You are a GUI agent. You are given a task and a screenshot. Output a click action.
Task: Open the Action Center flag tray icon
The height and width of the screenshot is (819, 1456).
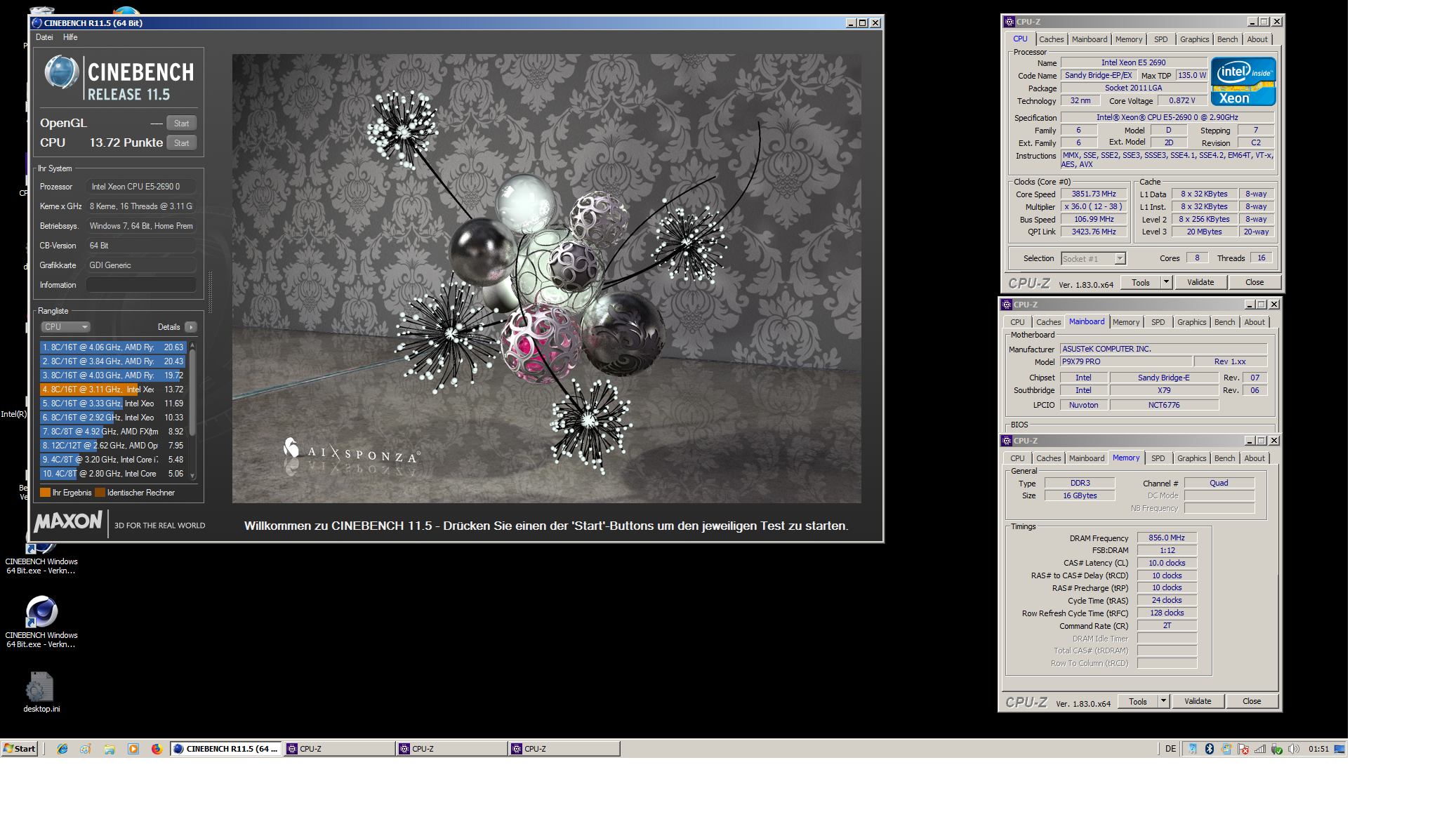(1243, 749)
